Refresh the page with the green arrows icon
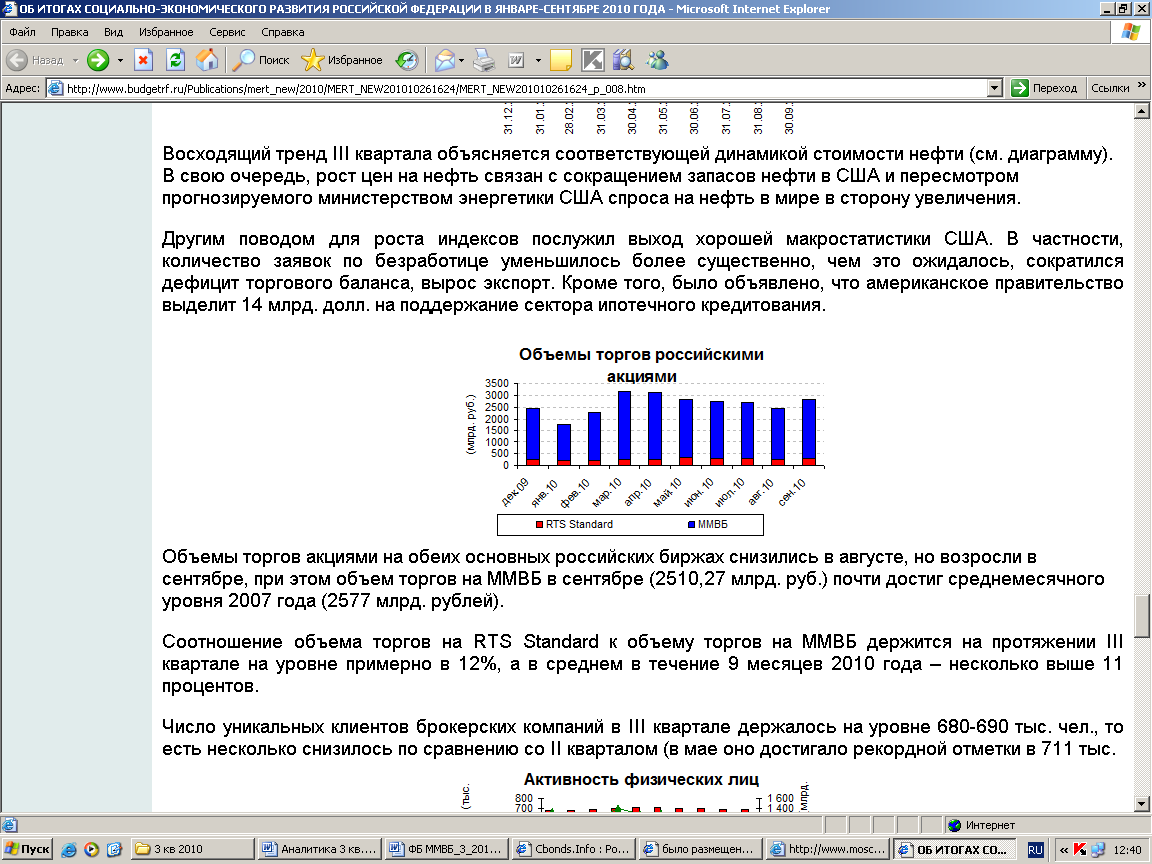Screen dimensions: 1152x864 [175, 60]
